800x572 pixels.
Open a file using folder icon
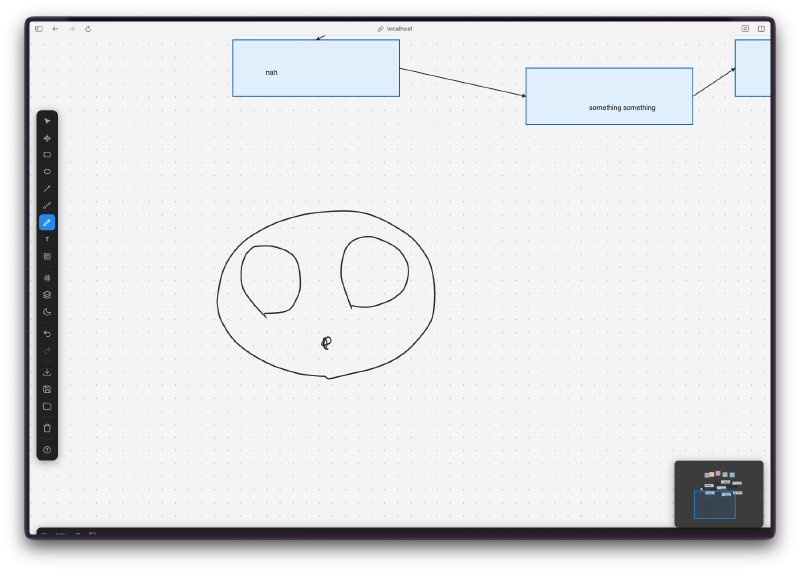click(47, 406)
